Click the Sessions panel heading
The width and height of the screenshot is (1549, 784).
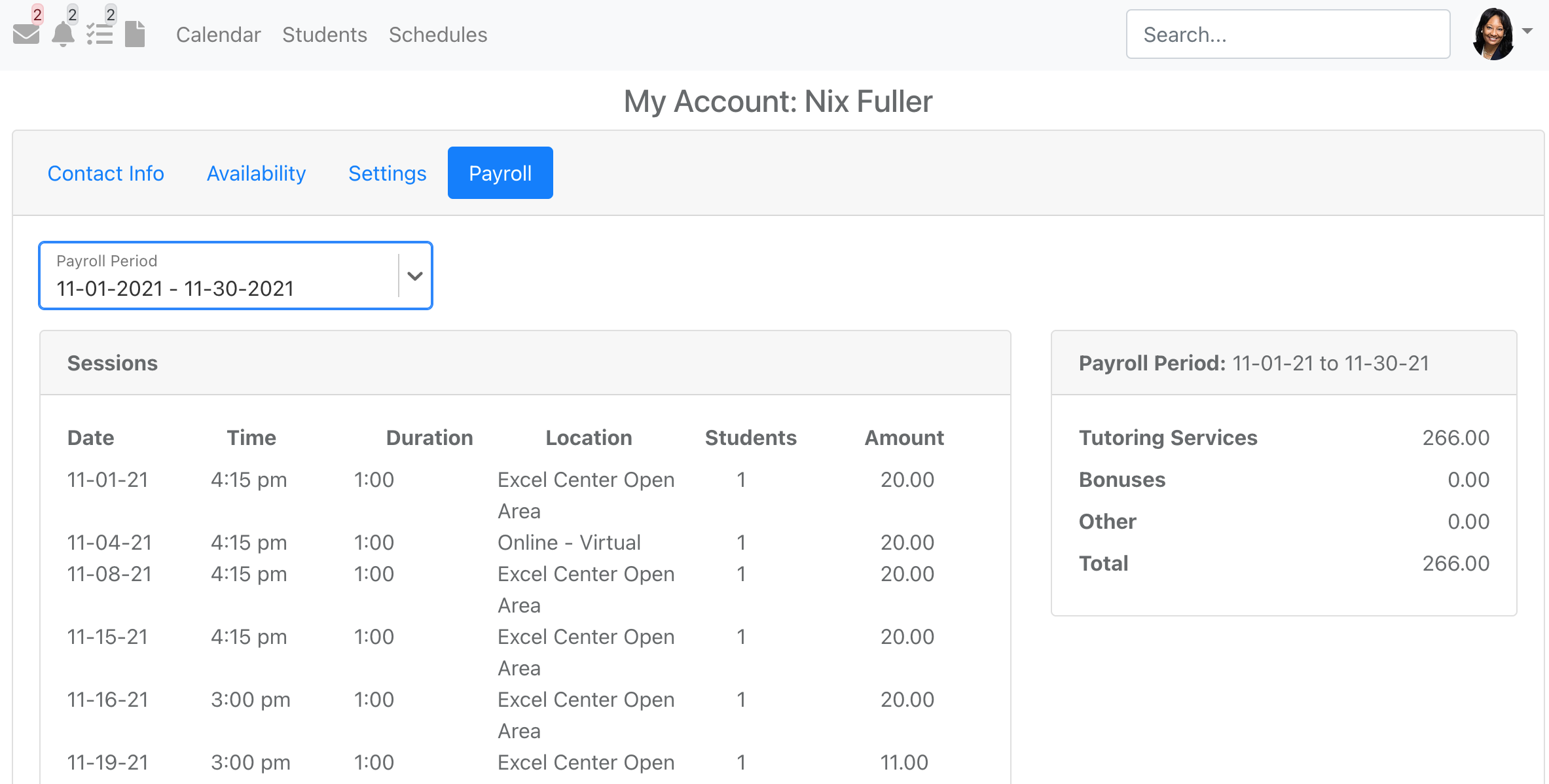(x=113, y=363)
